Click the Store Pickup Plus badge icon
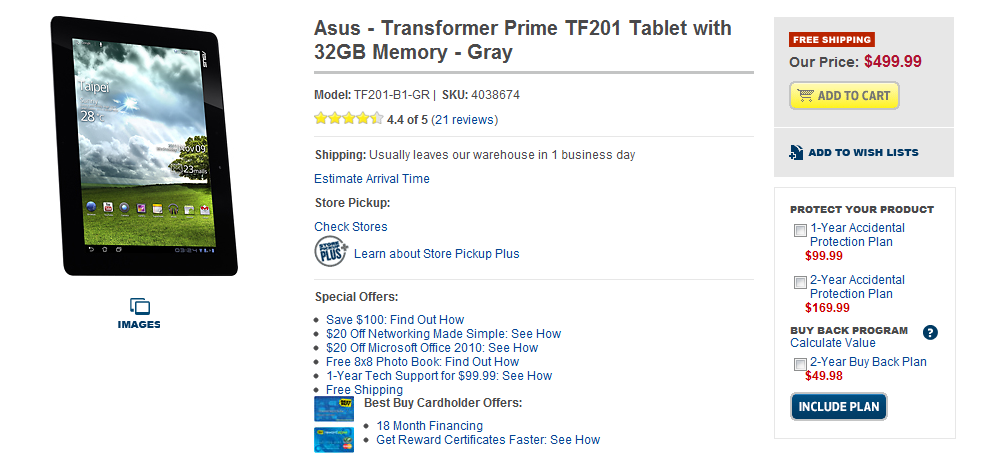 [331, 251]
